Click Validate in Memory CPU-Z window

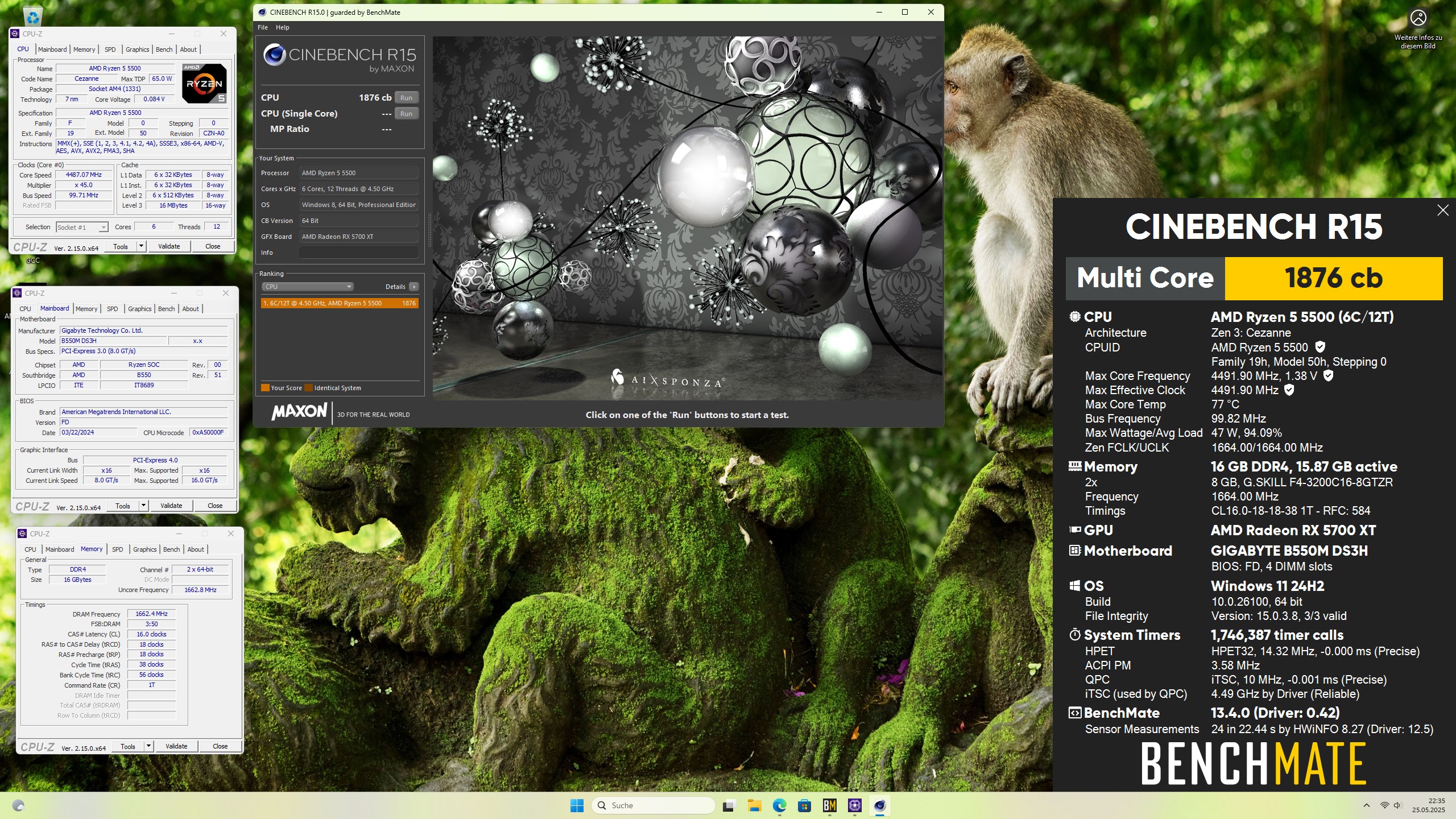pyautogui.click(x=176, y=746)
